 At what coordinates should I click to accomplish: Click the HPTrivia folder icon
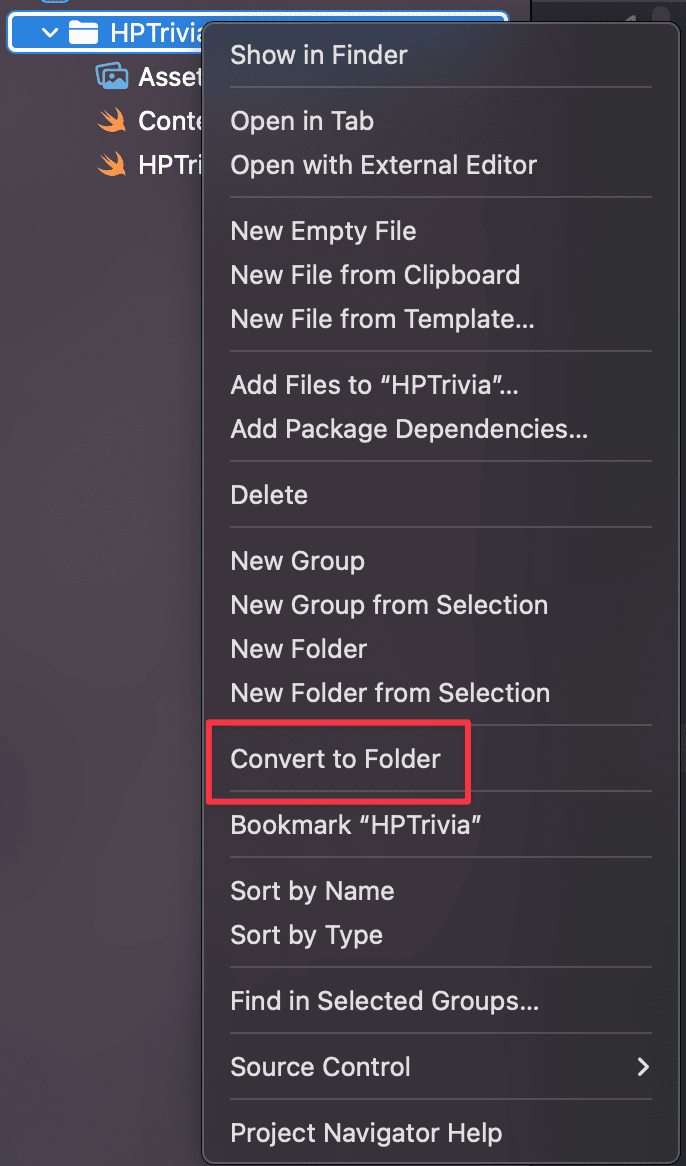tap(82, 33)
